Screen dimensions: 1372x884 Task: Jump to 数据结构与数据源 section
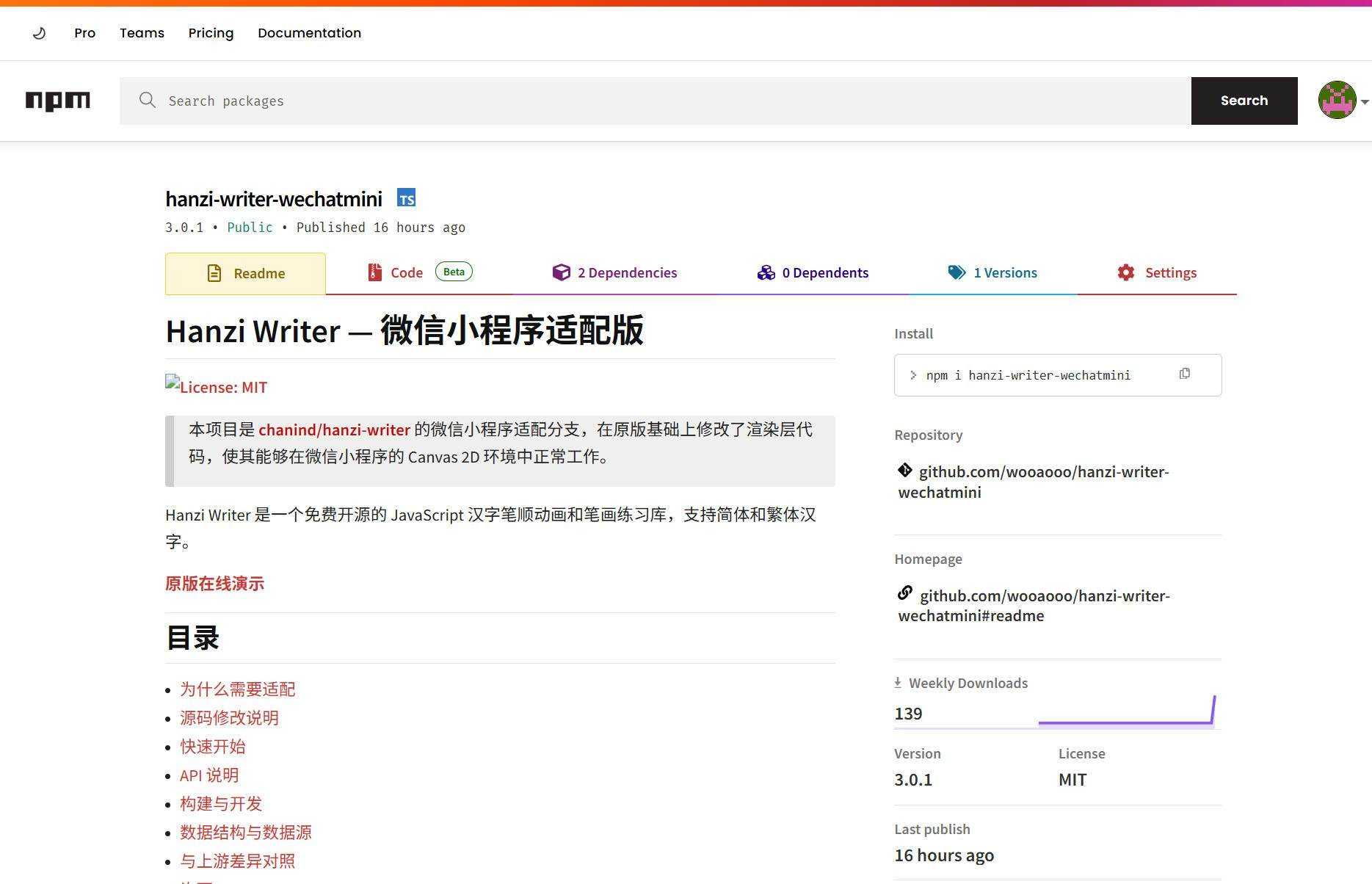[246, 833]
